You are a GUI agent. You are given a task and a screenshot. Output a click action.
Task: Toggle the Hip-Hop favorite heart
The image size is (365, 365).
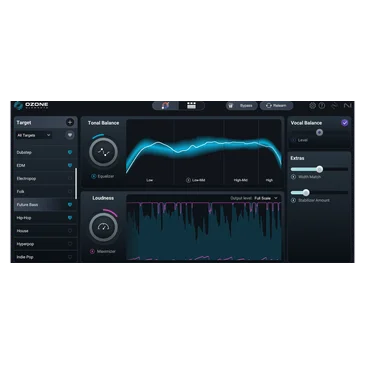[70, 218]
